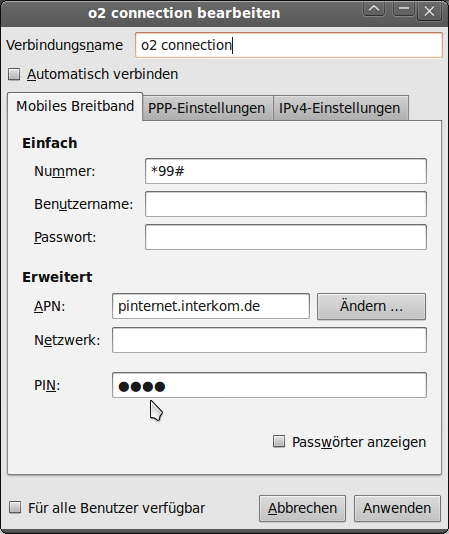Viewport: 449px width, 534px height.
Task: Focus the Netzwerk input field
Action: click(x=269, y=340)
